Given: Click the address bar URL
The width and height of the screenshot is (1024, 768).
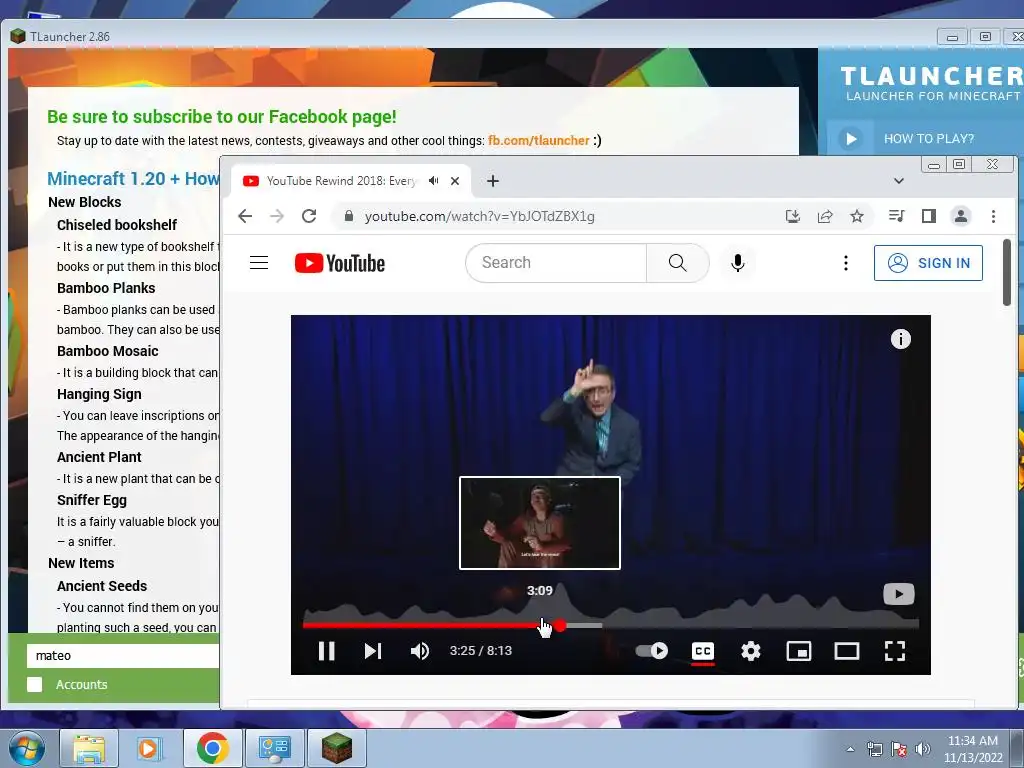Looking at the screenshot, I should [479, 216].
